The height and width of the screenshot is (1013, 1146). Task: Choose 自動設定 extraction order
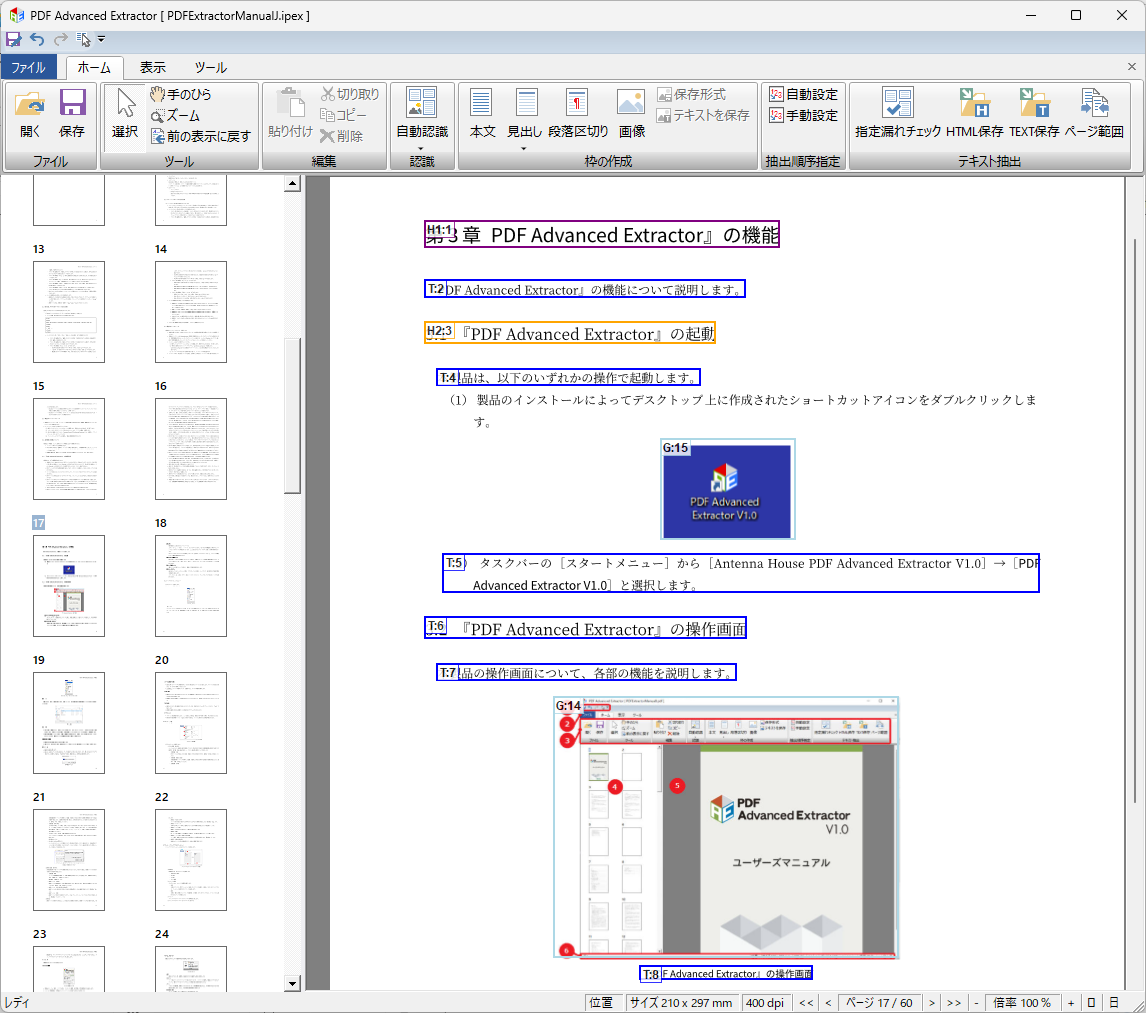click(x=803, y=94)
